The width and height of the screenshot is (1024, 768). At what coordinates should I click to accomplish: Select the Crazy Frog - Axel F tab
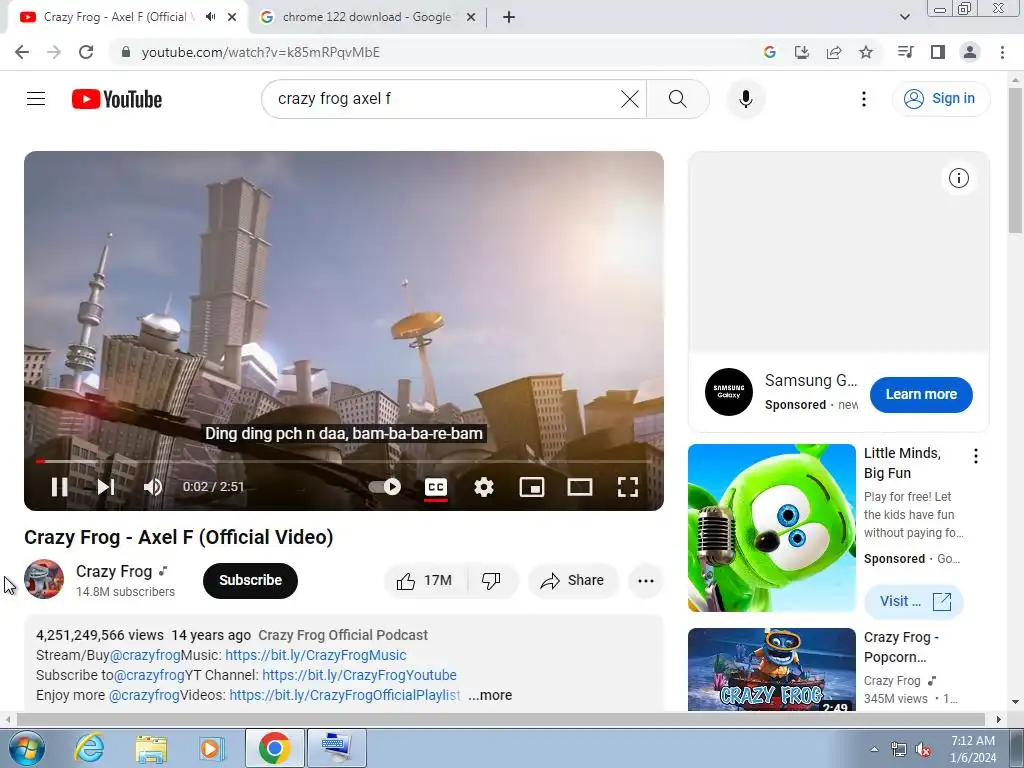118,17
